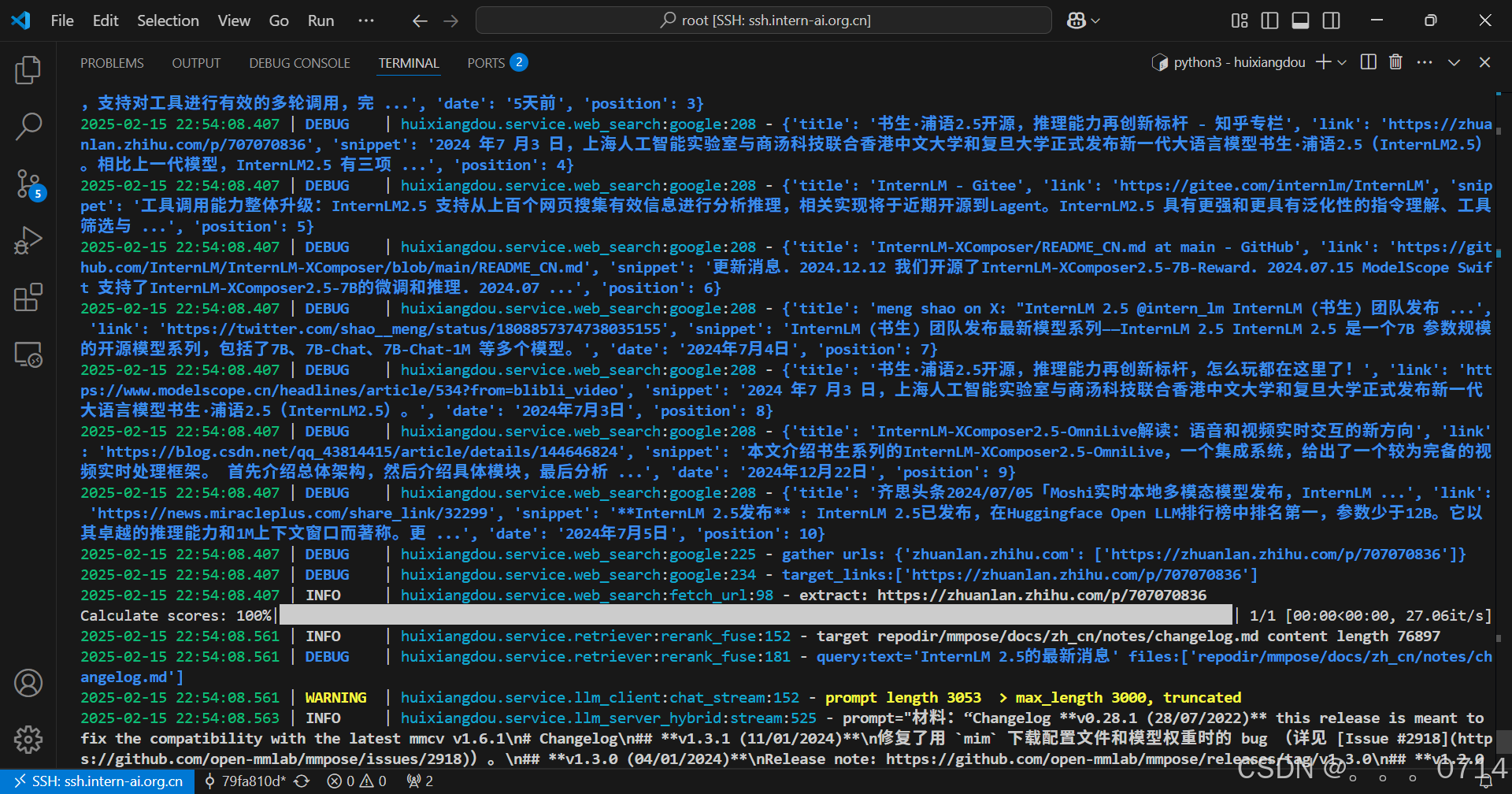Open Source Control view with 5 changes
This screenshot has height=794, width=1512.
(28, 184)
